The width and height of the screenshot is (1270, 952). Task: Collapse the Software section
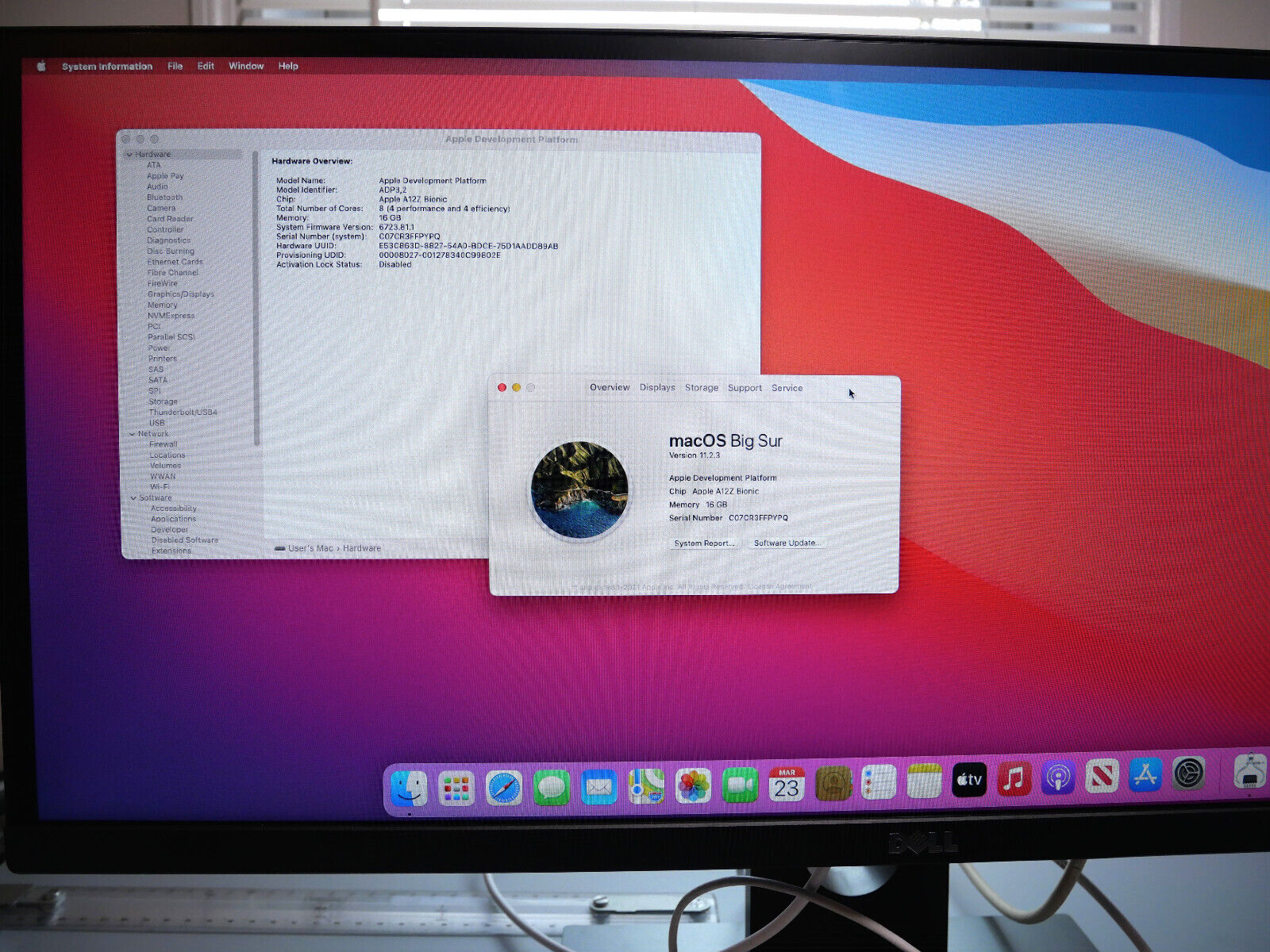pyautogui.click(x=133, y=498)
